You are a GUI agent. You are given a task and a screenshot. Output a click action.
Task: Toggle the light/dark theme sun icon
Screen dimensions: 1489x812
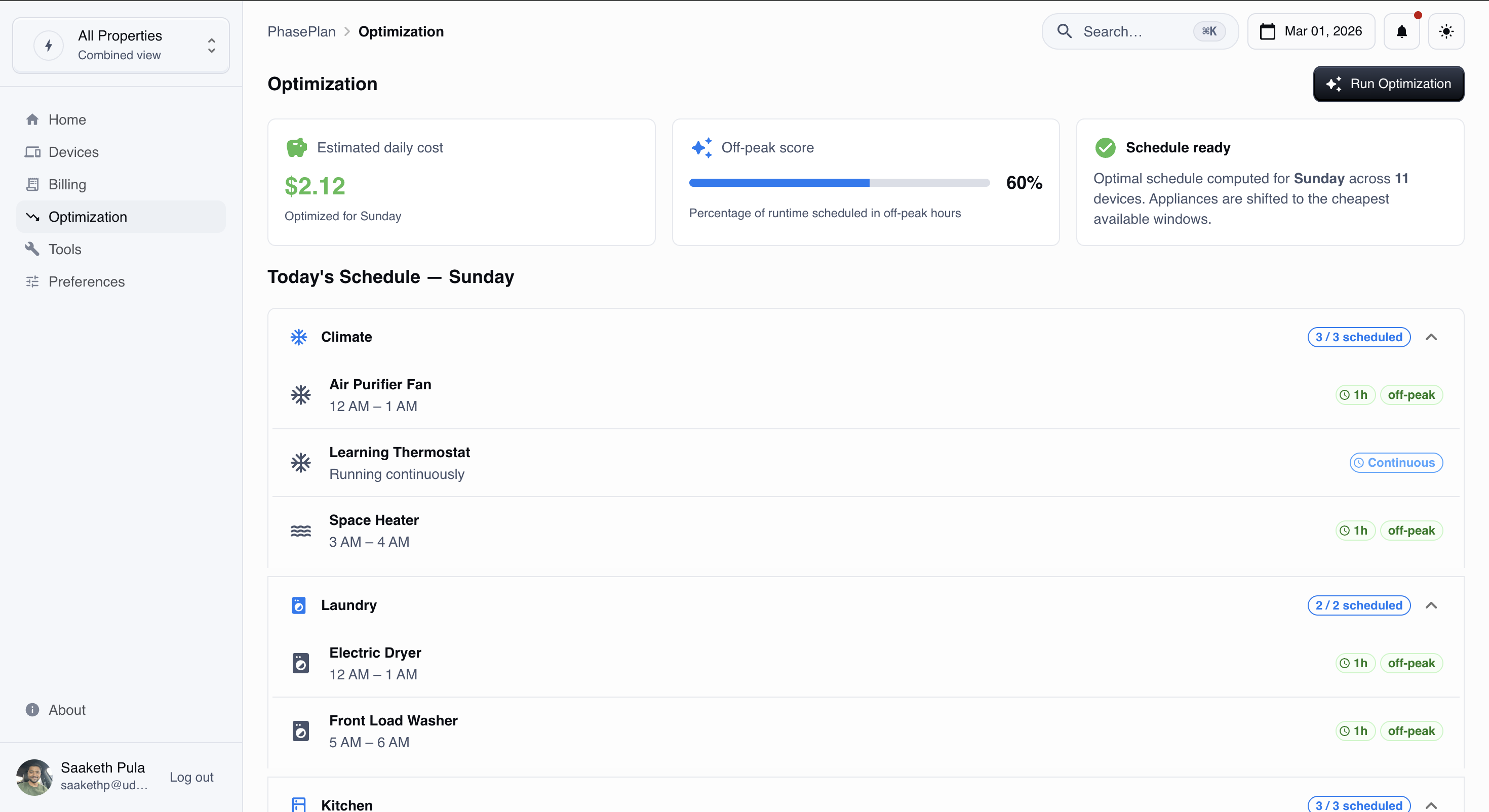tap(1445, 32)
